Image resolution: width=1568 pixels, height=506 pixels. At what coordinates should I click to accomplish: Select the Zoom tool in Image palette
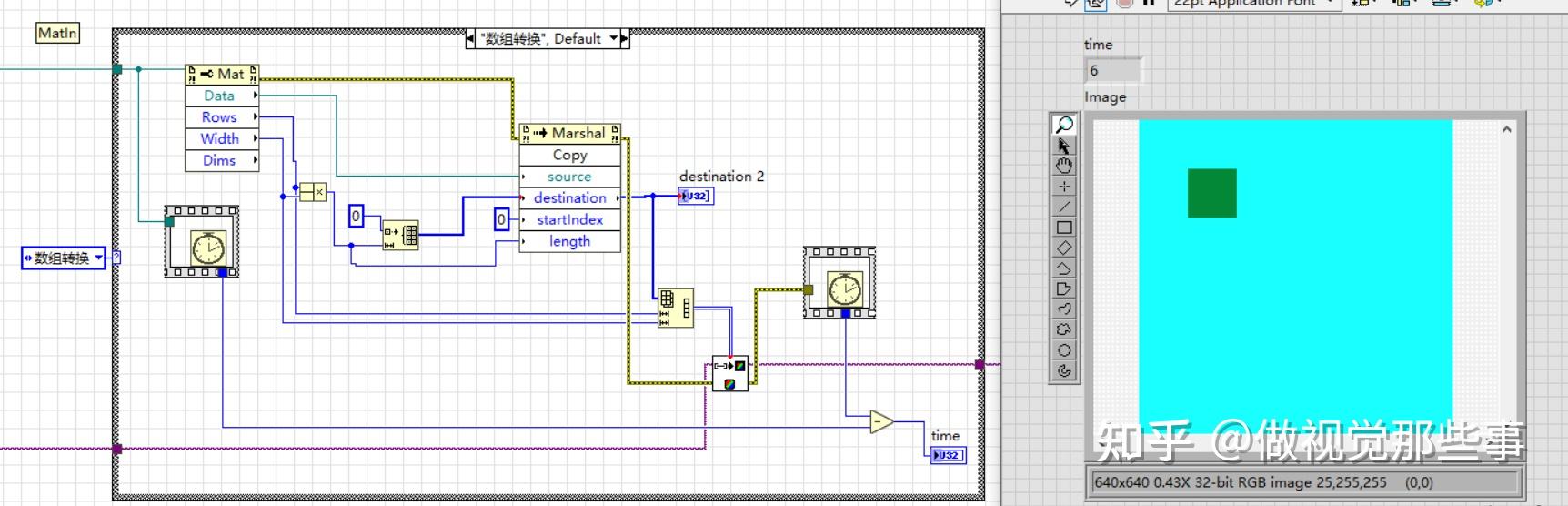pos(1064,125)
